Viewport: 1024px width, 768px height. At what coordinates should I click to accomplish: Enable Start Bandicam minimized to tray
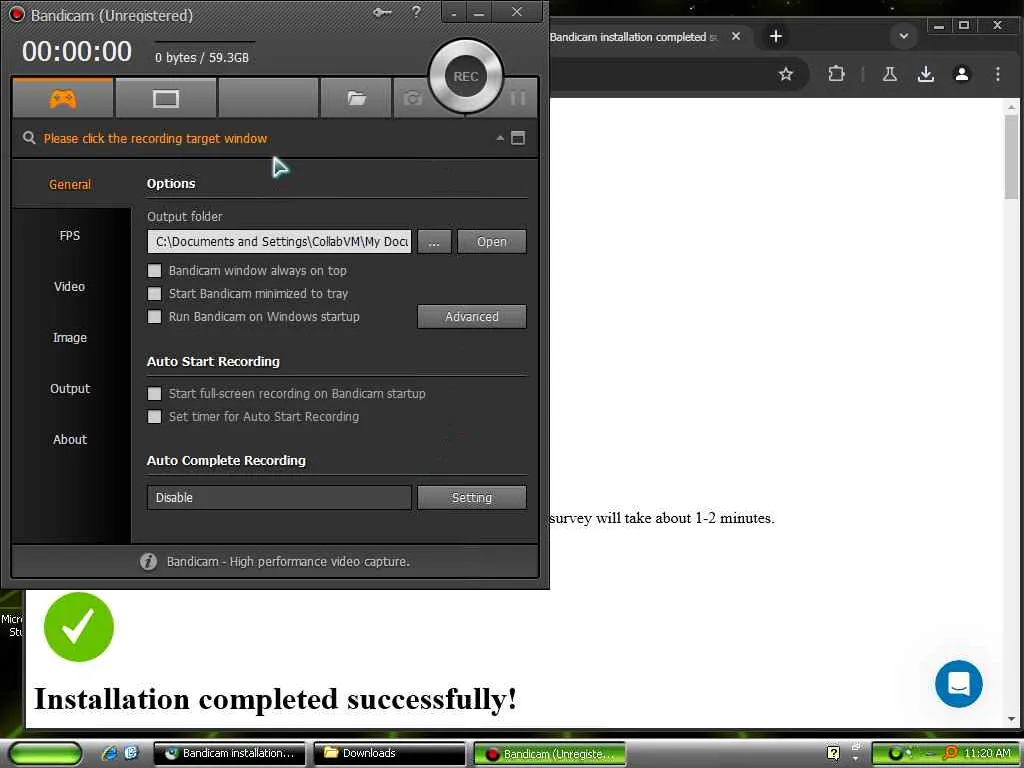(155, 293)
